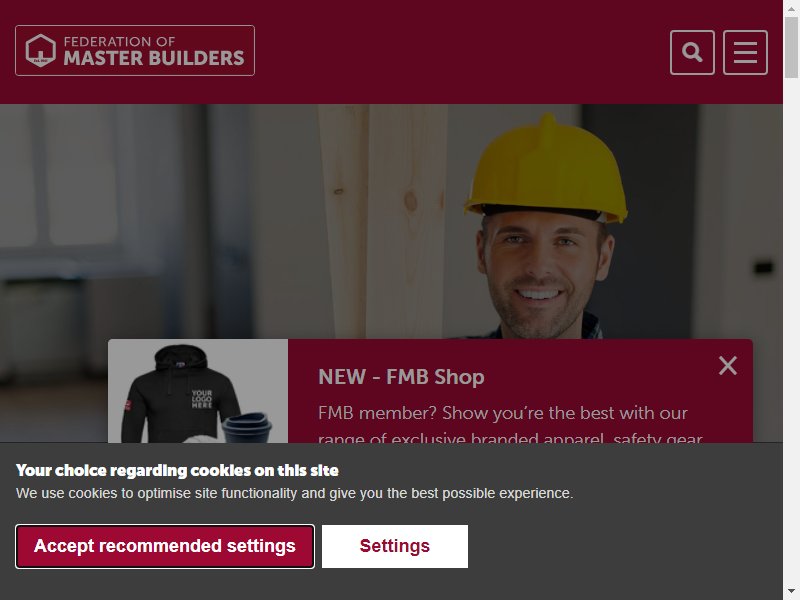The image size is (800, 600).
Task: Click the empty scrollbar track below thumb
Action: tap(791, 332)
